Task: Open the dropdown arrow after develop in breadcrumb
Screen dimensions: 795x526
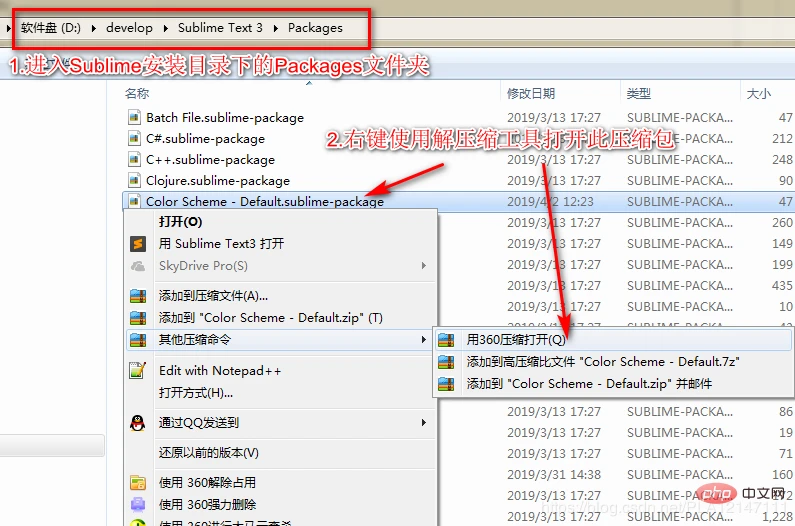Action: (166, 28)
